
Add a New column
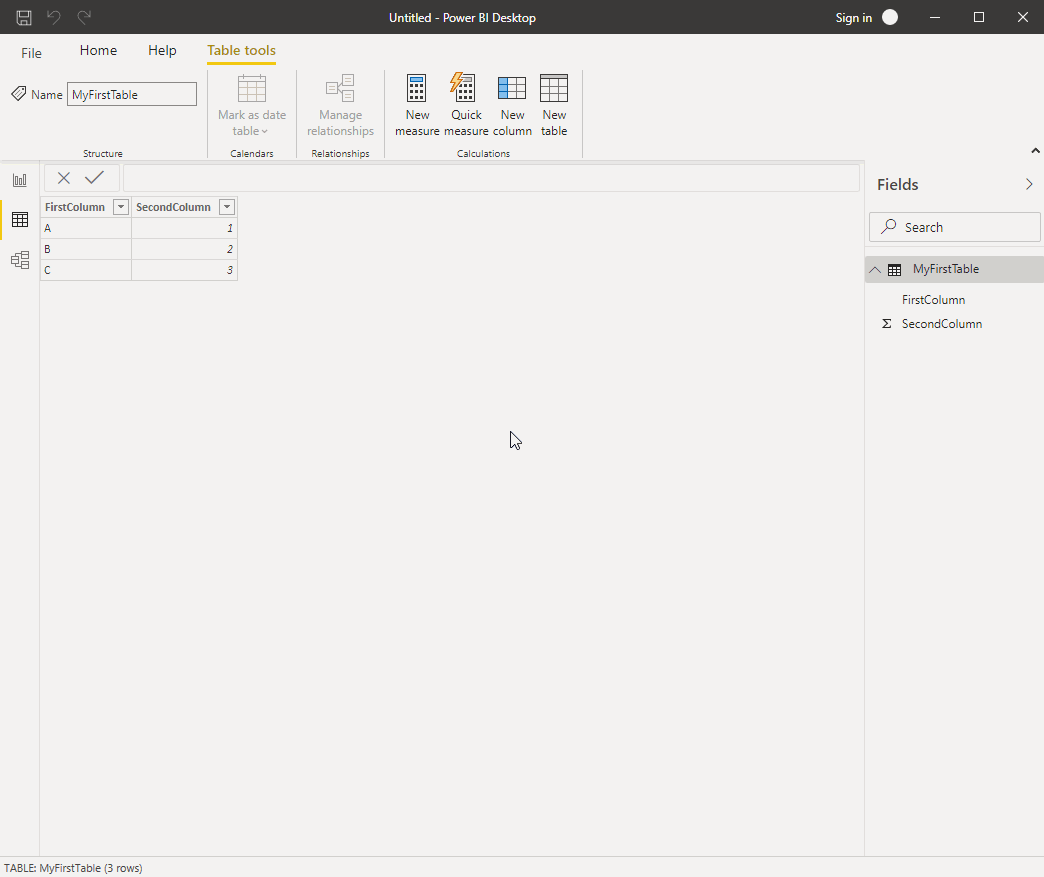(x=512, y=105)
